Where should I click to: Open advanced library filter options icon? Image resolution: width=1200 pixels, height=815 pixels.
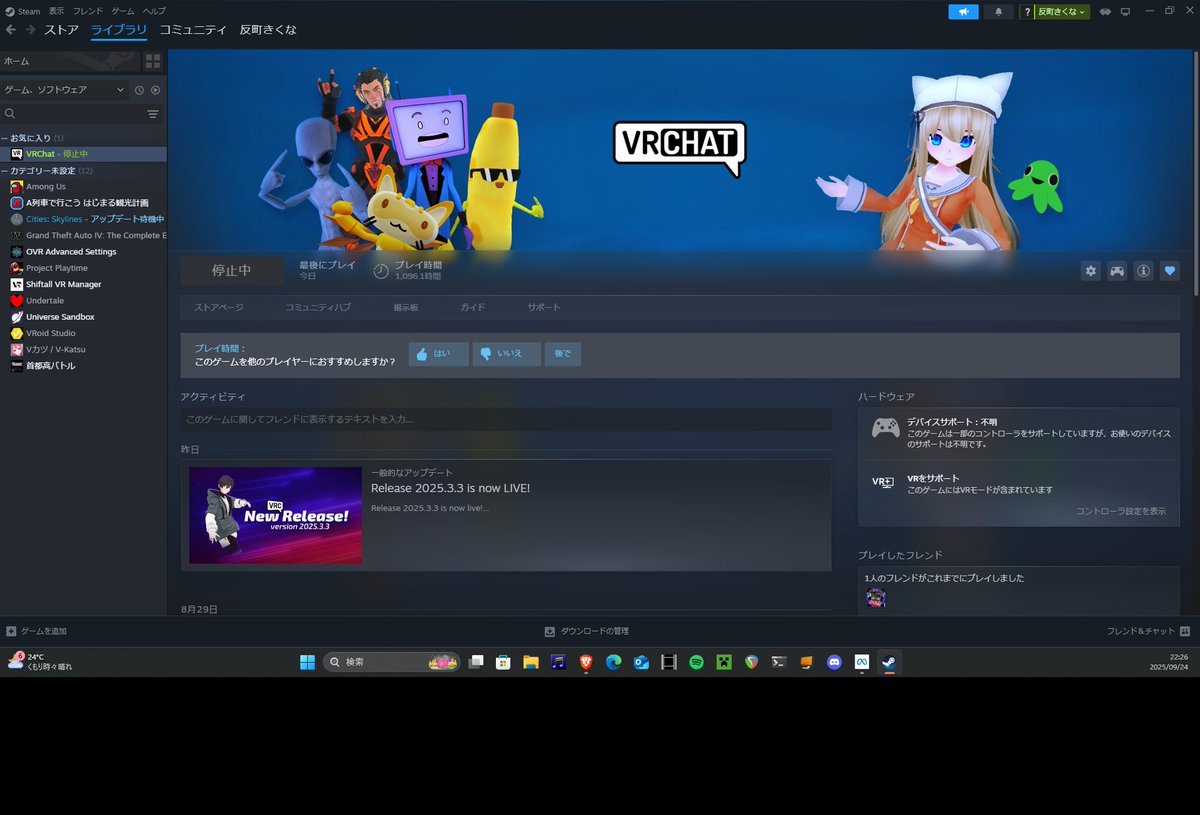(x=153, y=114)
